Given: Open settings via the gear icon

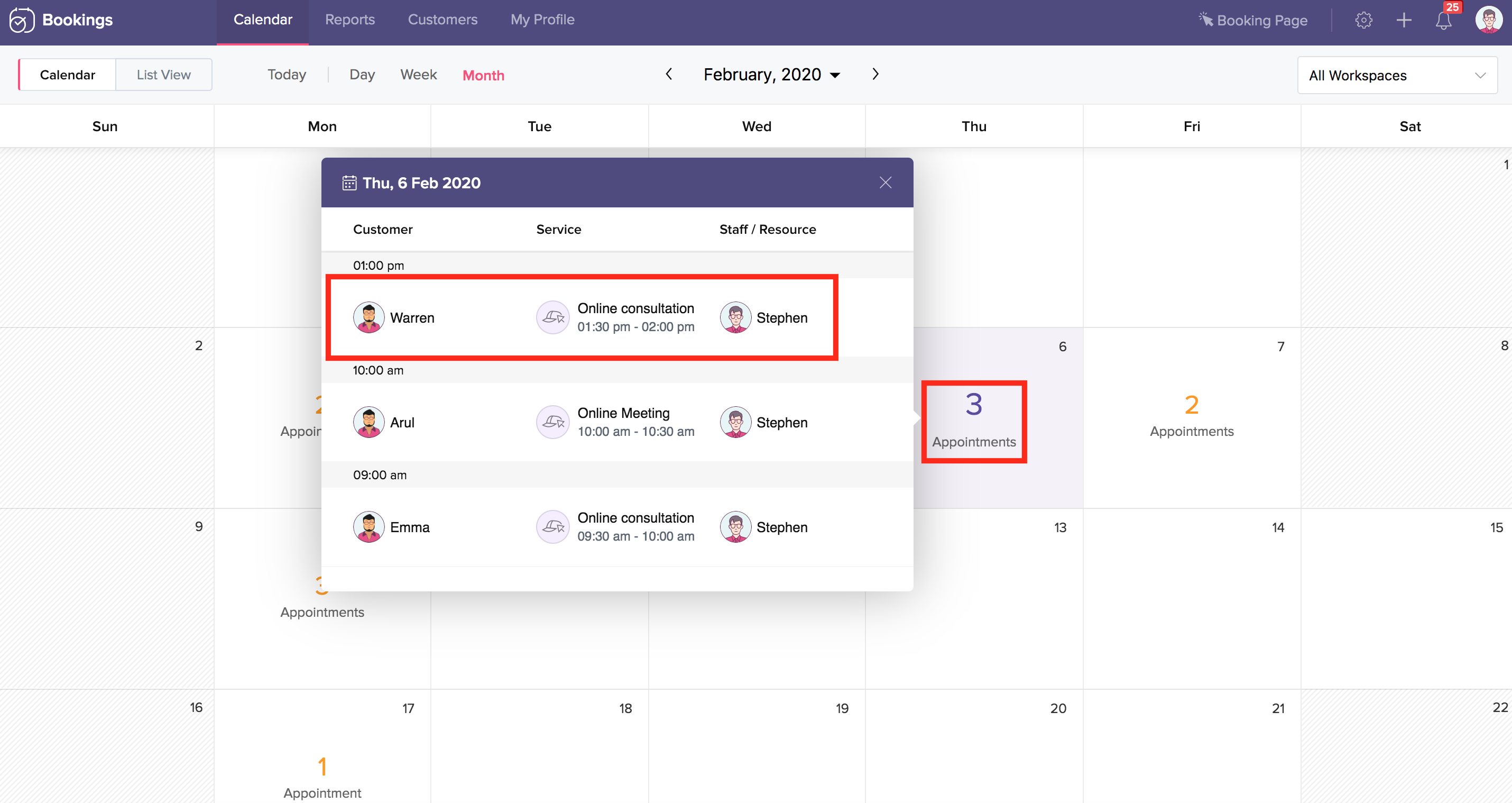Looking at the screenshot, I should point(1363,20).
